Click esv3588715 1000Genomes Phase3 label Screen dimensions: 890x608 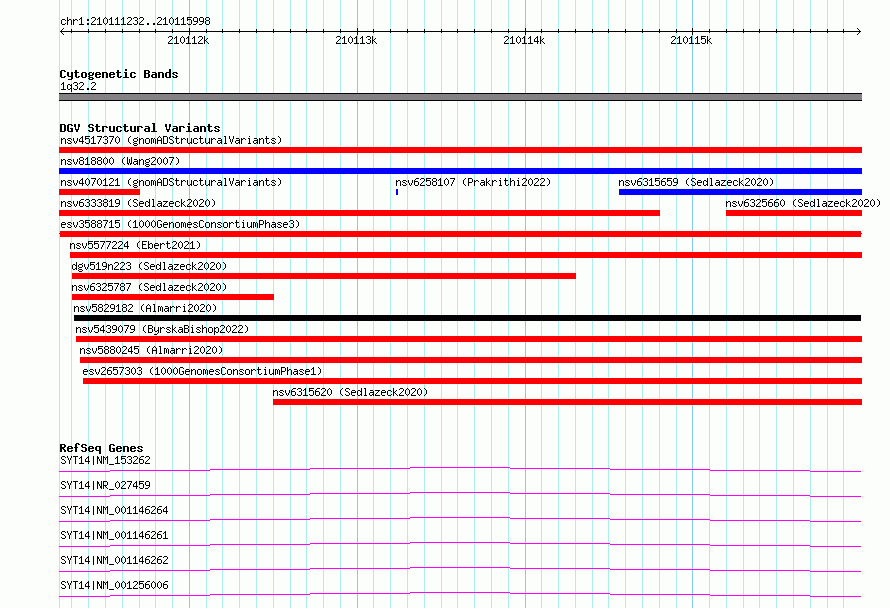click(x=180, y=224)
